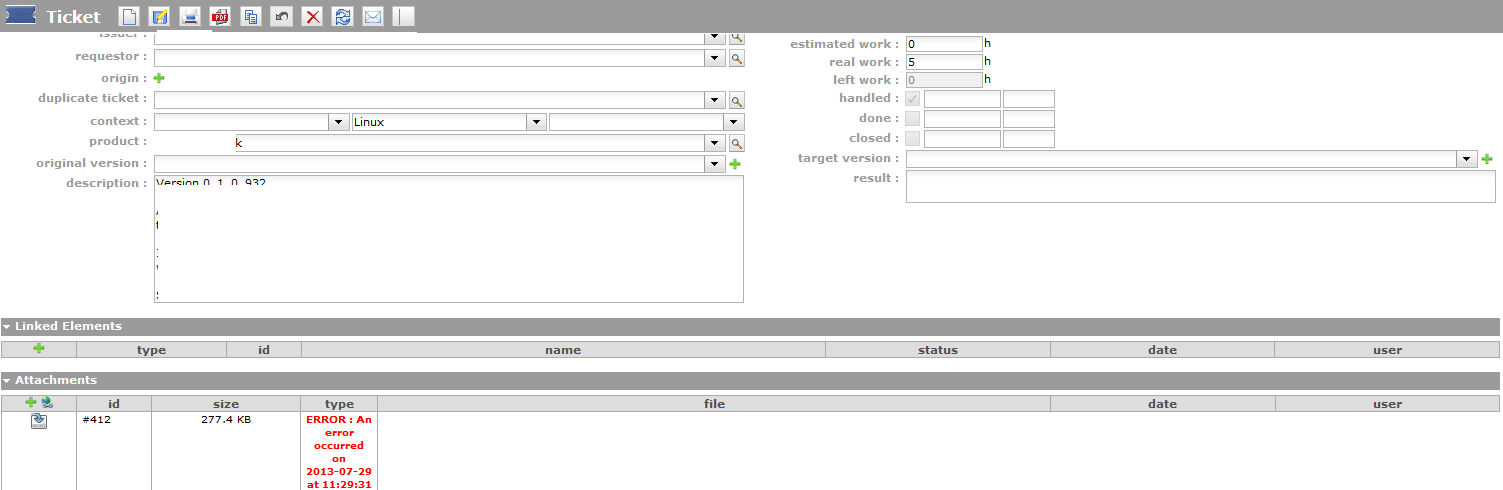The width and height of the screenshot is (1503, 490).
Task: Click the issuer search magnifier icon
Action: coord(736,37)
